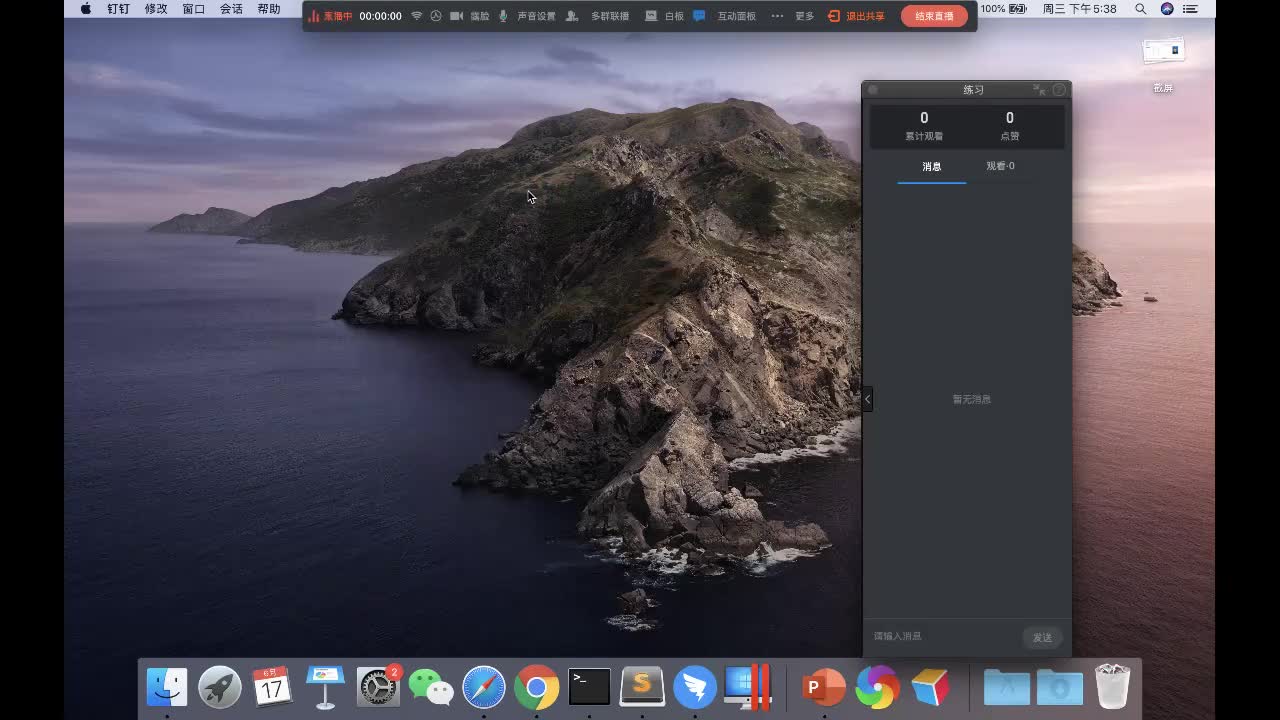Collapse the 练习 panel using the side arrow

867,399
